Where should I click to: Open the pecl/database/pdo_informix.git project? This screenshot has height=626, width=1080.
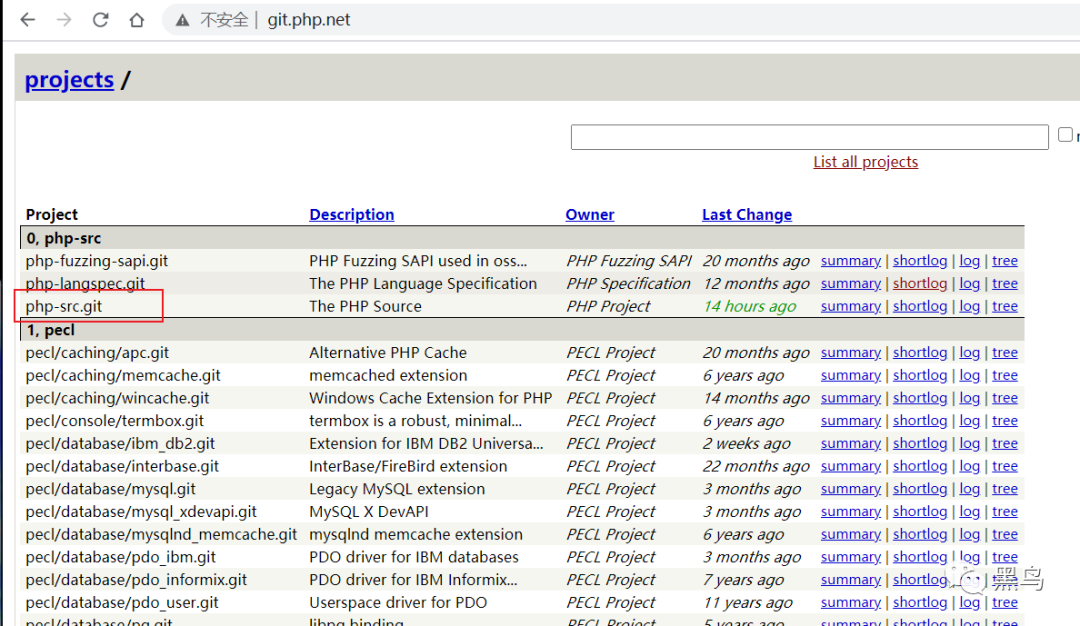coord(136,580)
